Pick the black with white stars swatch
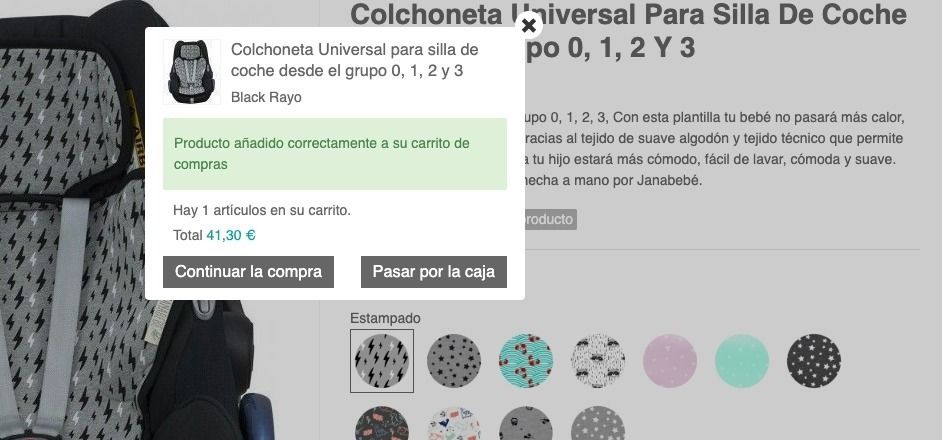The image size is (942, 440). pos(814,361)
